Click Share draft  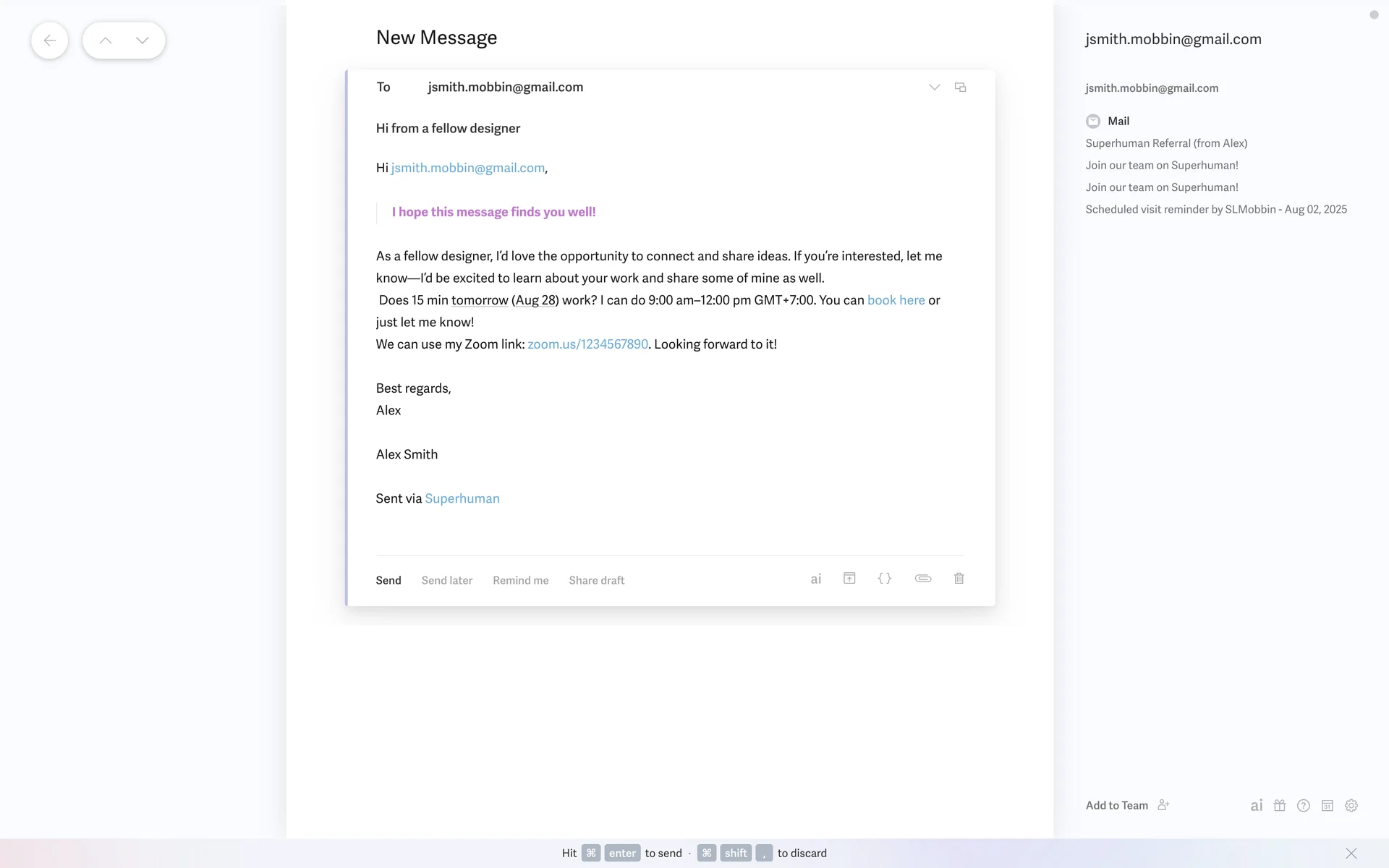(x=596, y=580)
